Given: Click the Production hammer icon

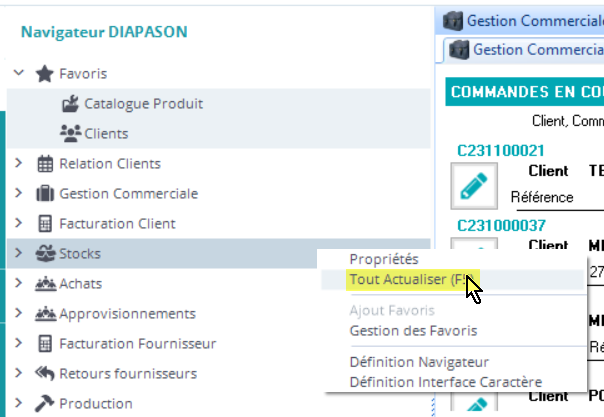Looking at the screenshot, I should pyautogui.click(x=44, y=403).
